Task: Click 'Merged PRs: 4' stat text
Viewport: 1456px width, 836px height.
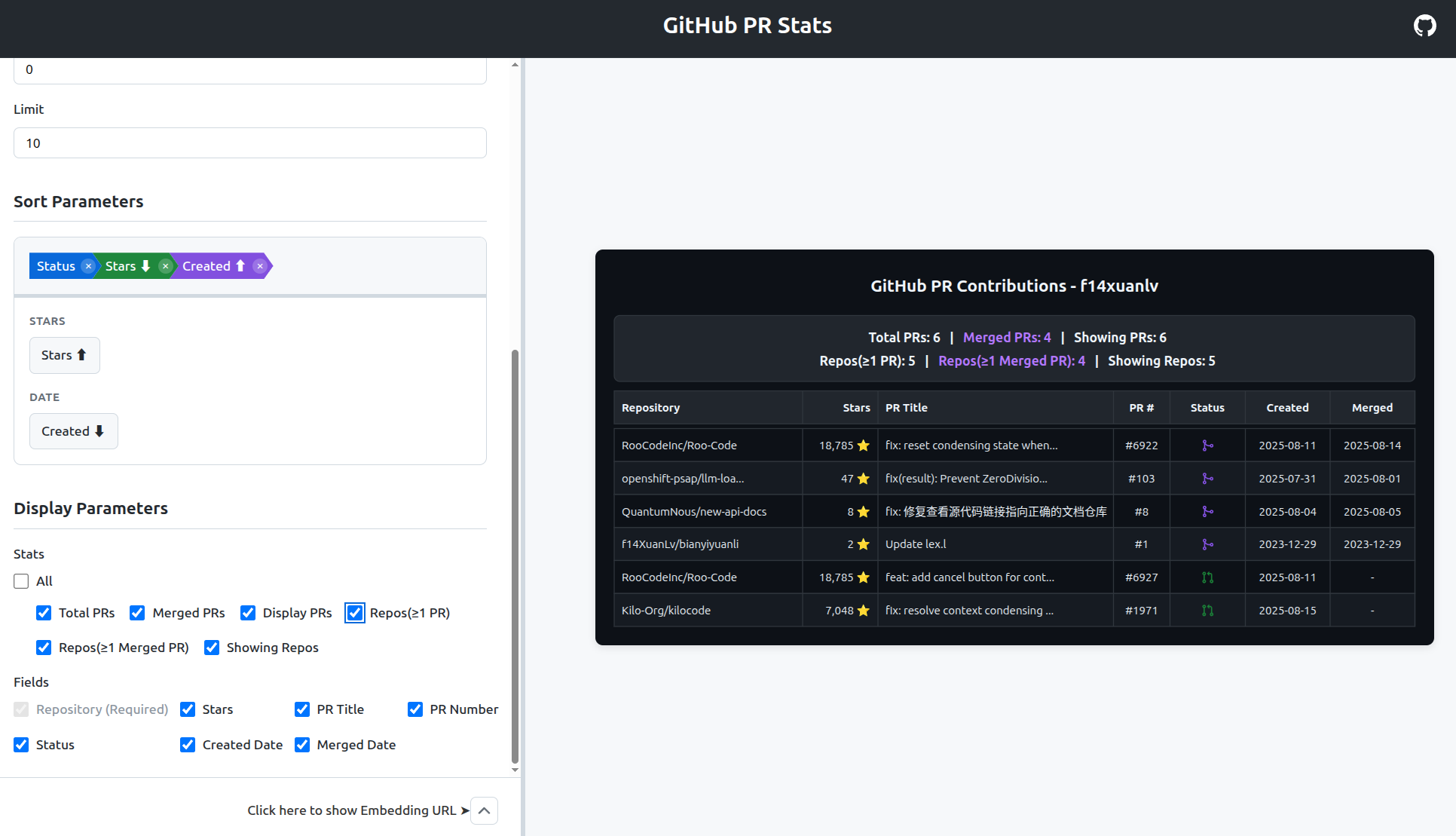Action: tap(1007, 338)
